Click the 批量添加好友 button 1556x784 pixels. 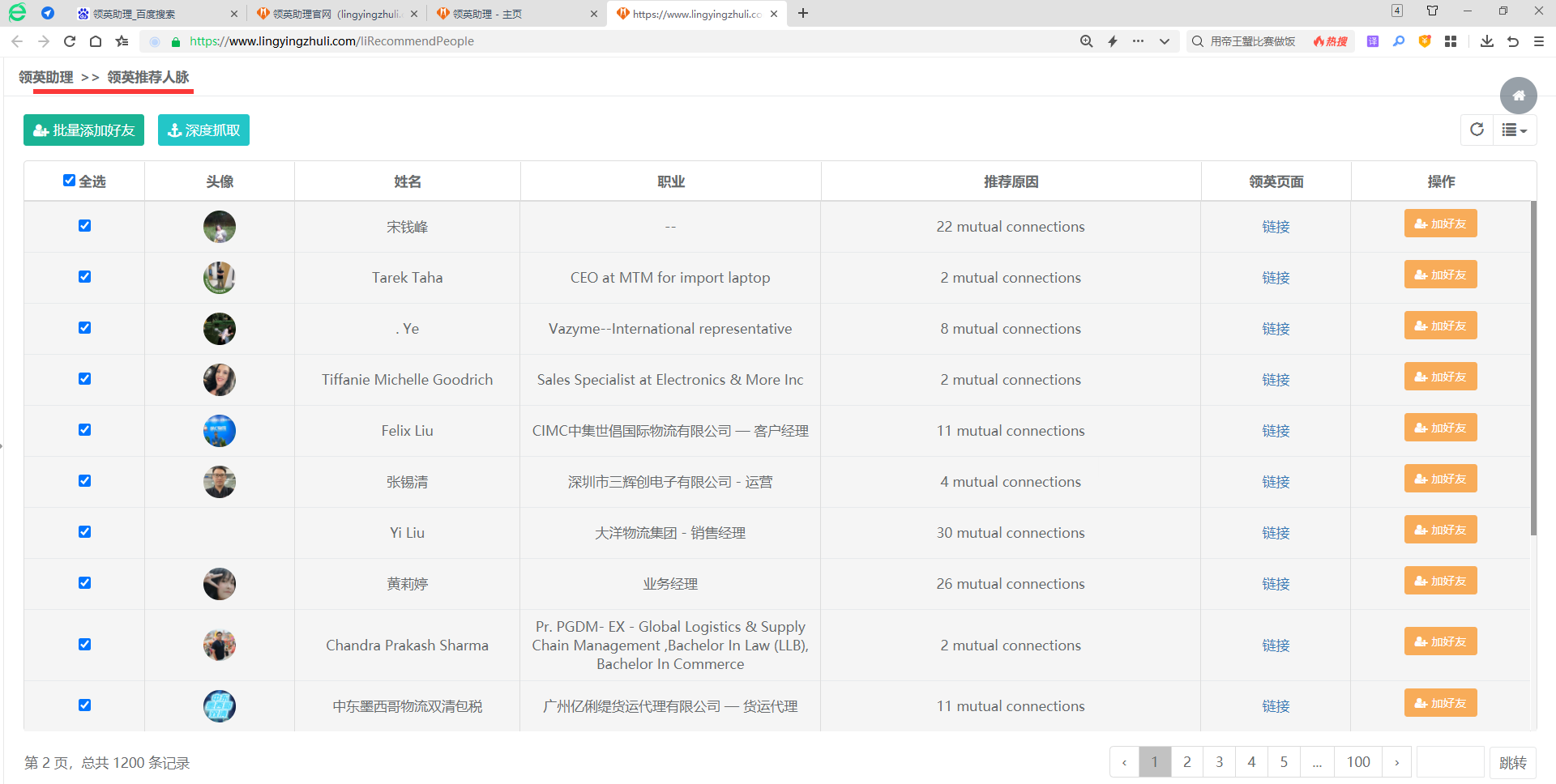point(83,130)
